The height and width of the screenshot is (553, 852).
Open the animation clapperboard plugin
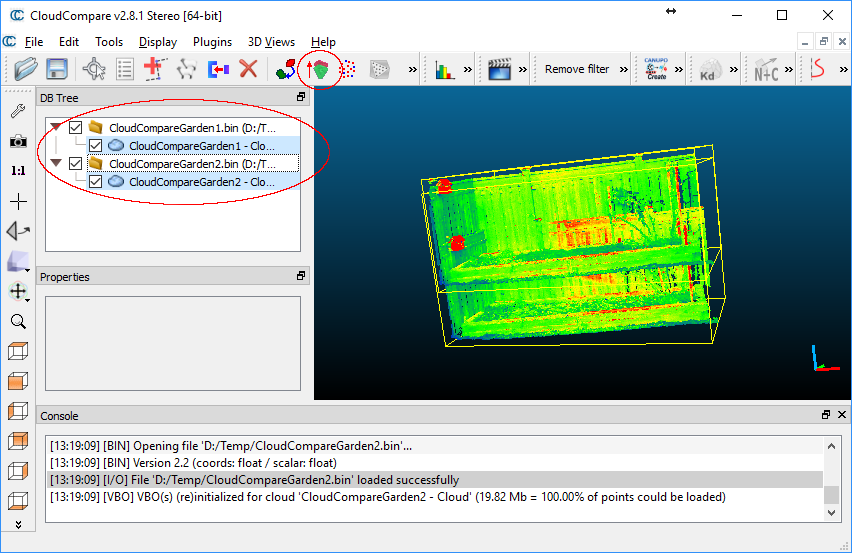point(499,69)
